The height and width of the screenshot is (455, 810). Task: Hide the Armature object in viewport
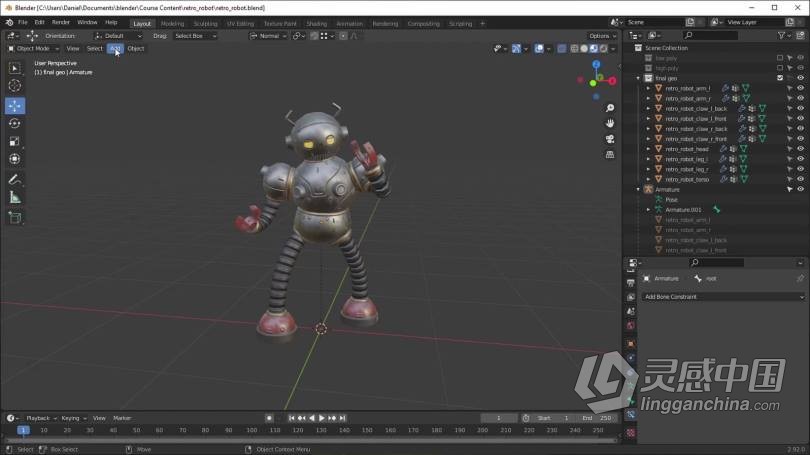(x=800, y=190)
